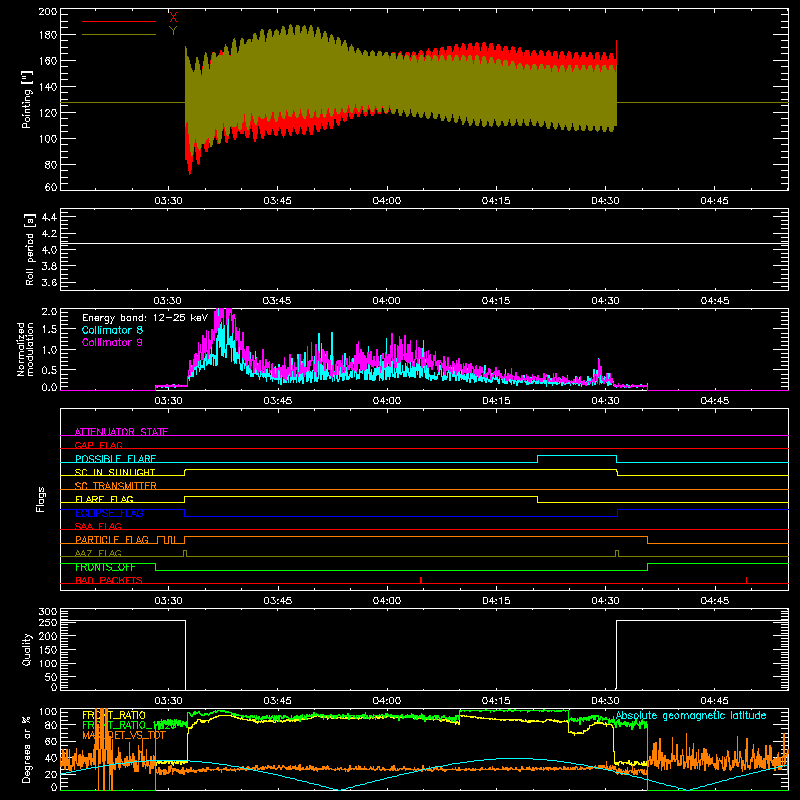Click the BAD_PACKETS flag label
Screen dimensions: 800x800
(x=109, y=580)
